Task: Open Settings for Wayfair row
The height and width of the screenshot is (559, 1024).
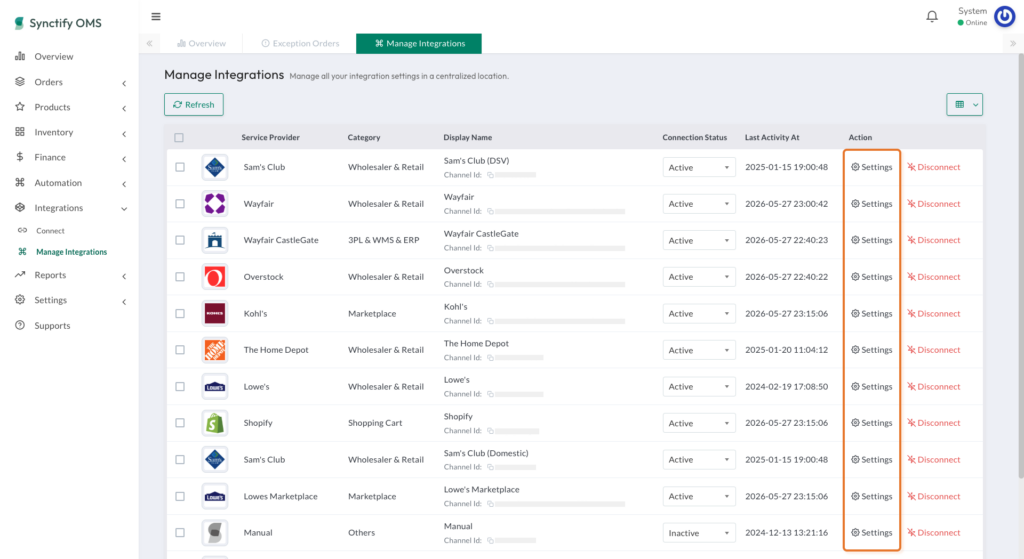Action: point(871,204)
